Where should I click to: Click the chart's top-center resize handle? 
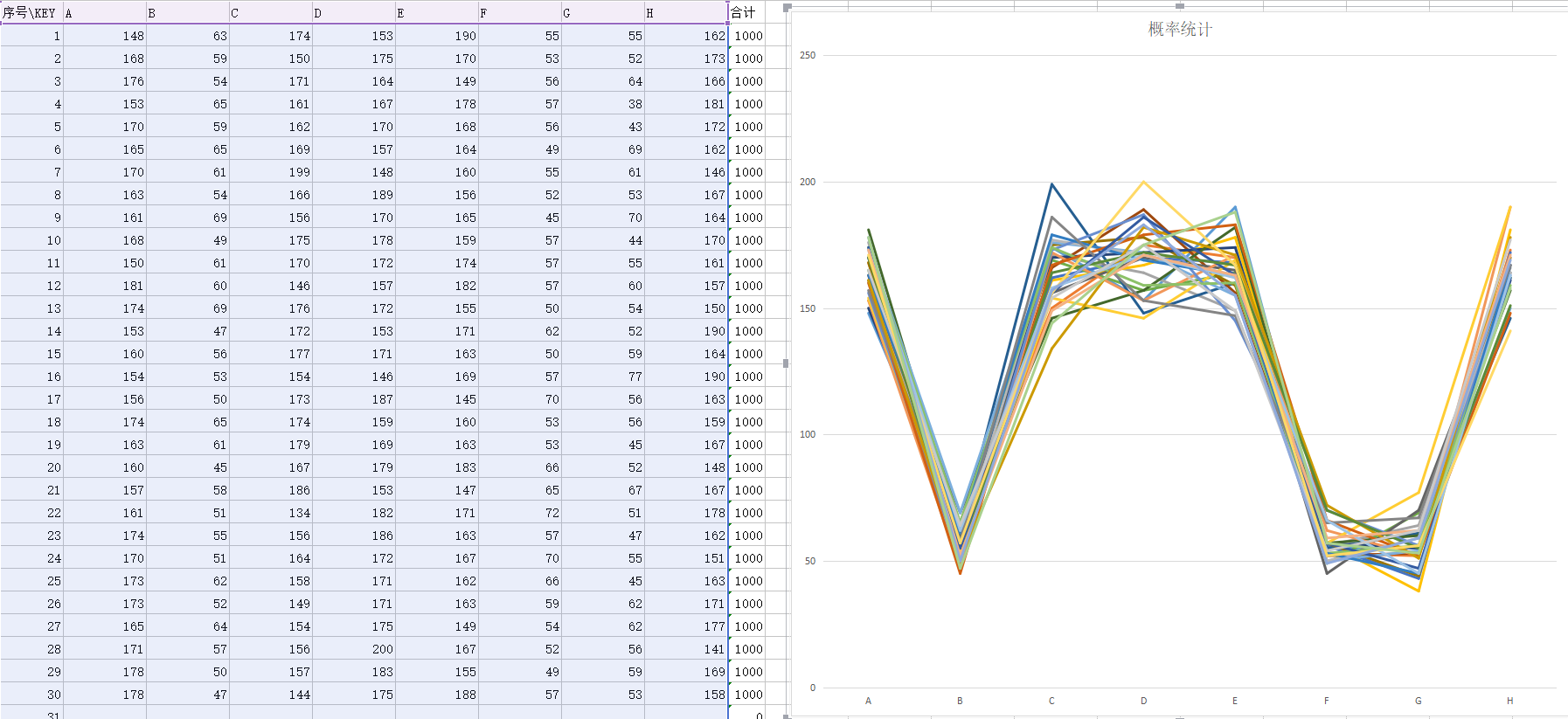(1179, 6)
